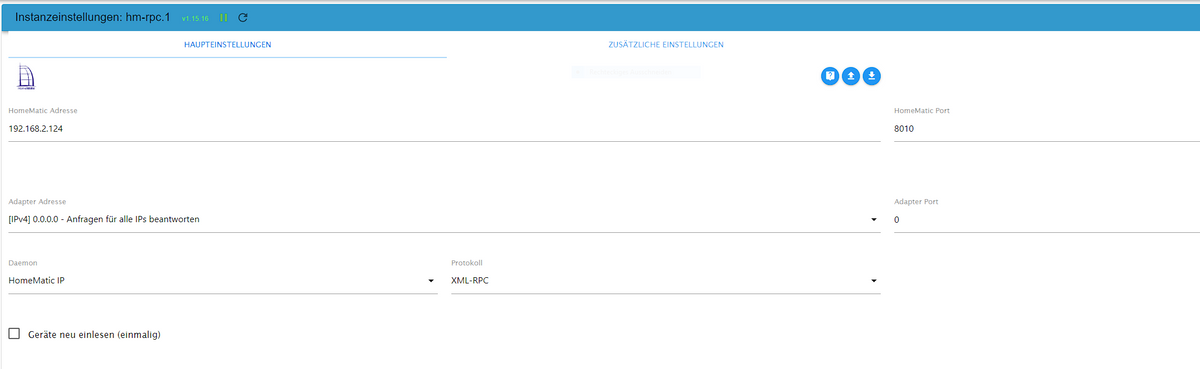Open the Daemon dropdown
1200x369 pixels.
click(223, 281)
